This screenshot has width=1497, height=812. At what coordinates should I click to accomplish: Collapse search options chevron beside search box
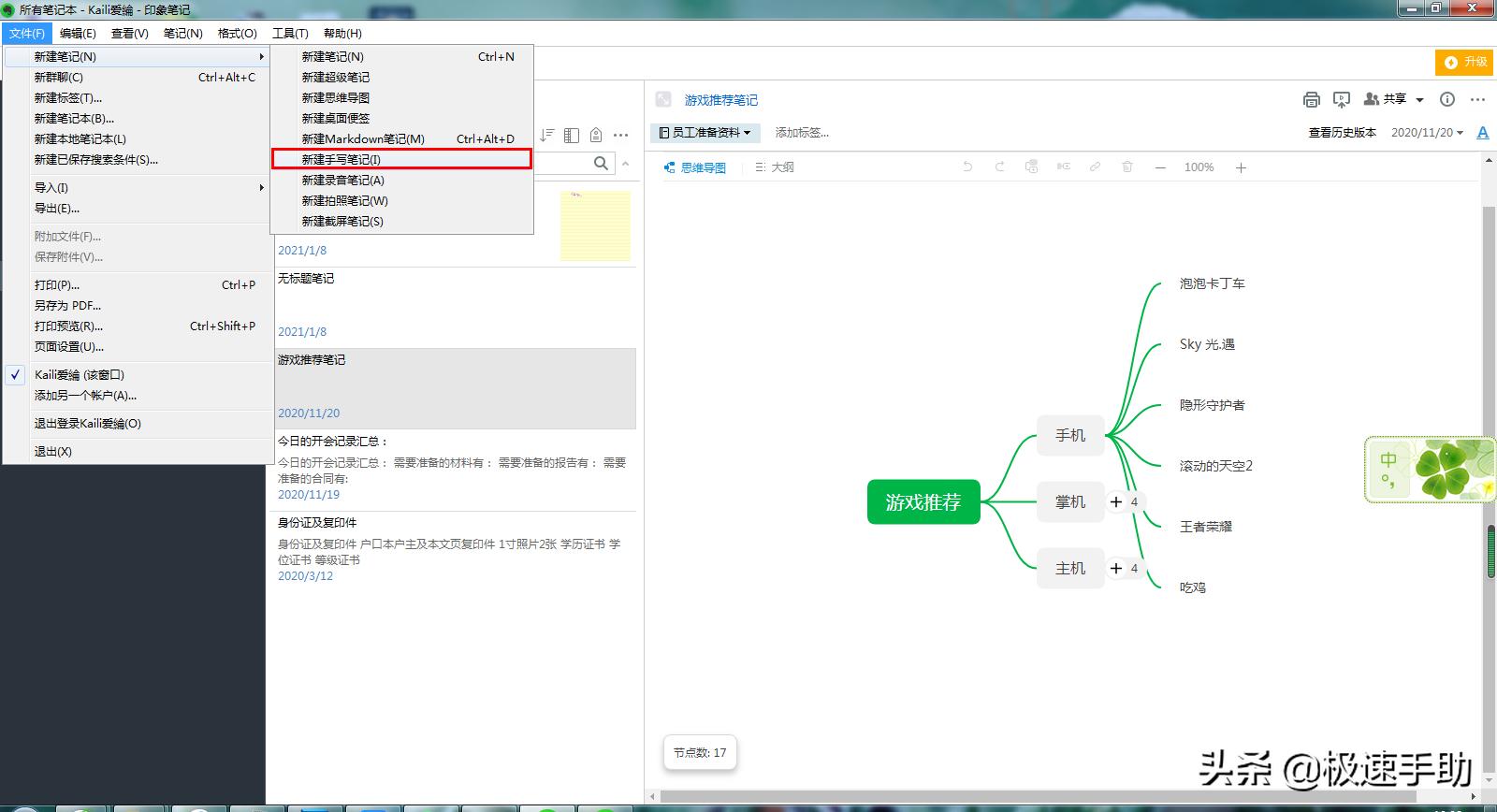[626, 164]
